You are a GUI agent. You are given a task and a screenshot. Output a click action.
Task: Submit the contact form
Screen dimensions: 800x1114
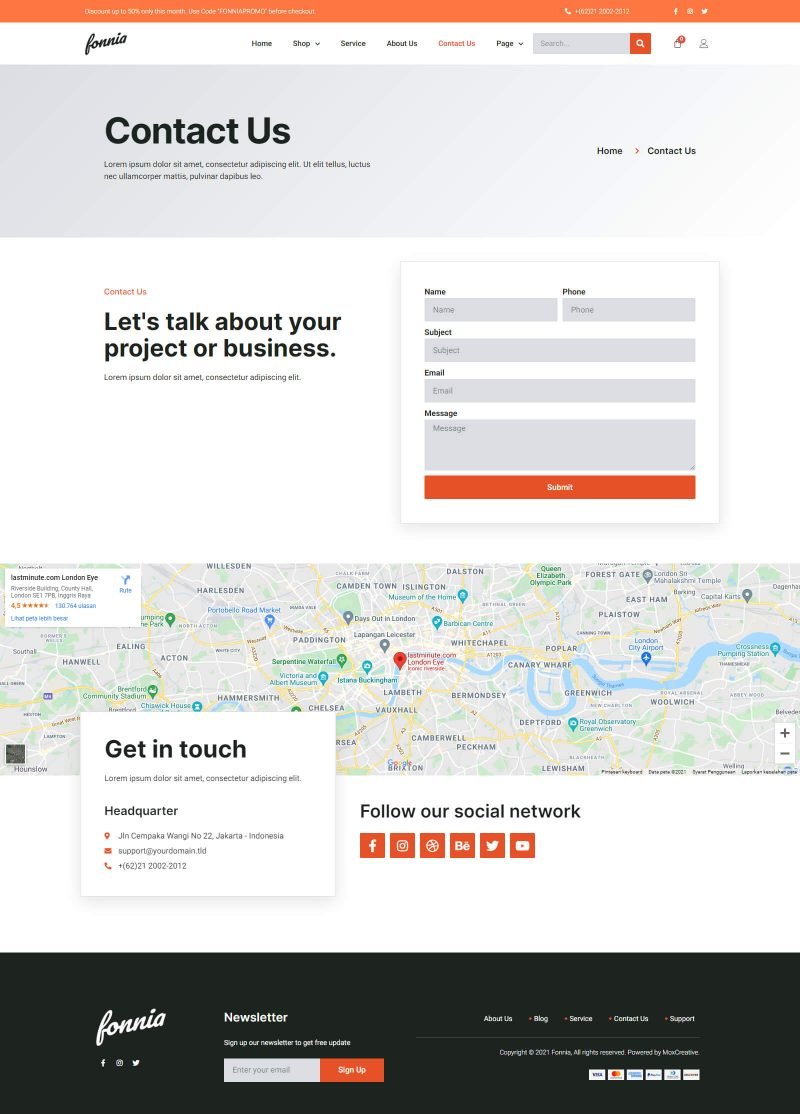click(559, 487)
